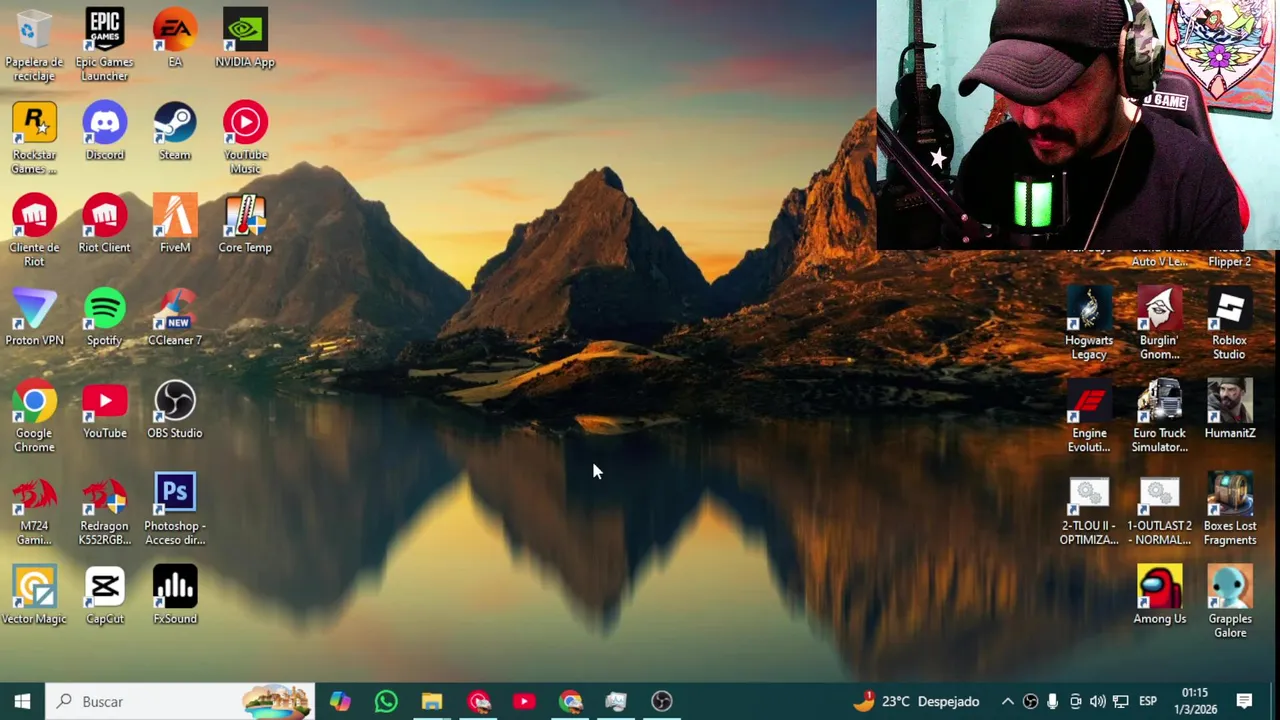Open File Explorer from the taskbar
Viewport: 1280px width, 720px height.
coord(432,701)
